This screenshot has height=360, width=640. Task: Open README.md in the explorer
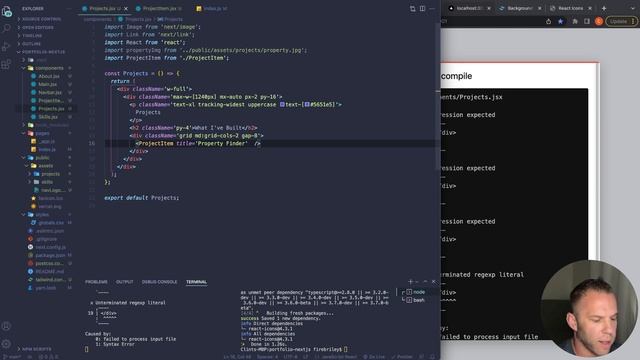[x=49, y=271]
